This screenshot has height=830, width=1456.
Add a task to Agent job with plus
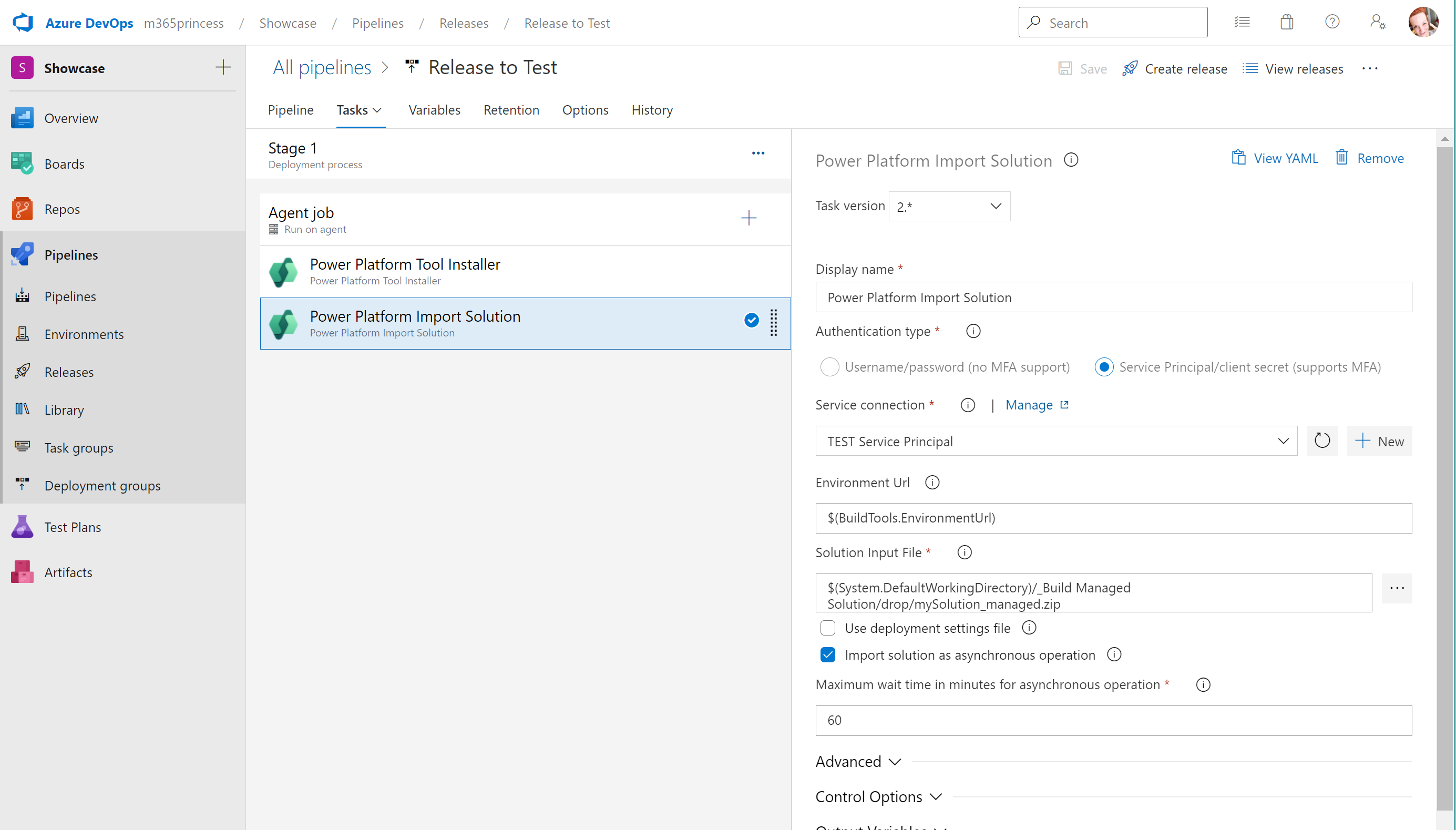[749, 218]
